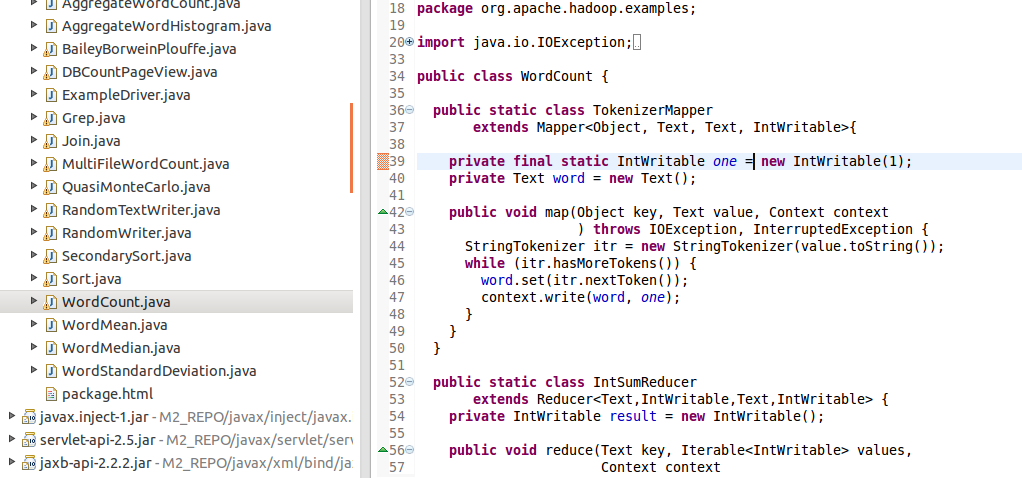The height and width of the screenshot is (478, 1022).
Task: Click the DBCountPageView.java file icon
Action: click(x=50, y=72)
